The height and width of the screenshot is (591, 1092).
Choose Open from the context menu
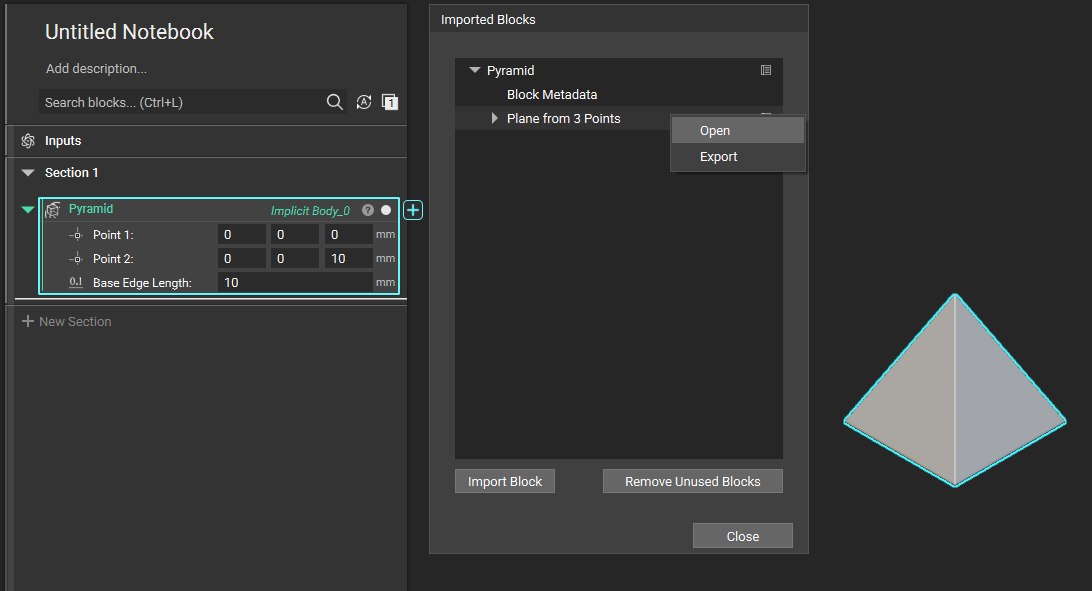pos(738,130)
